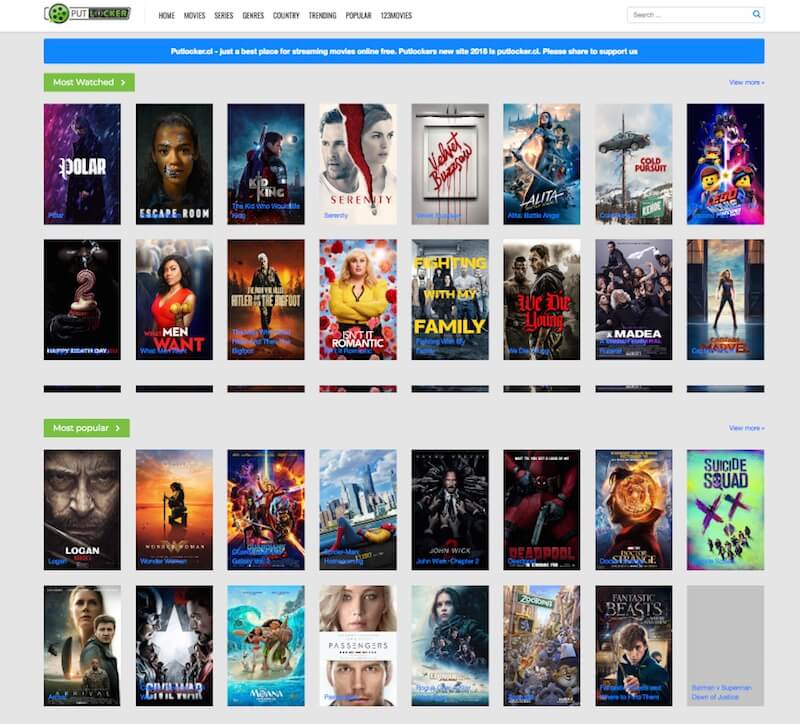Go to the Popular page
Image resolution: width=800 pixels, height=724 pixels.
point(358,15)
